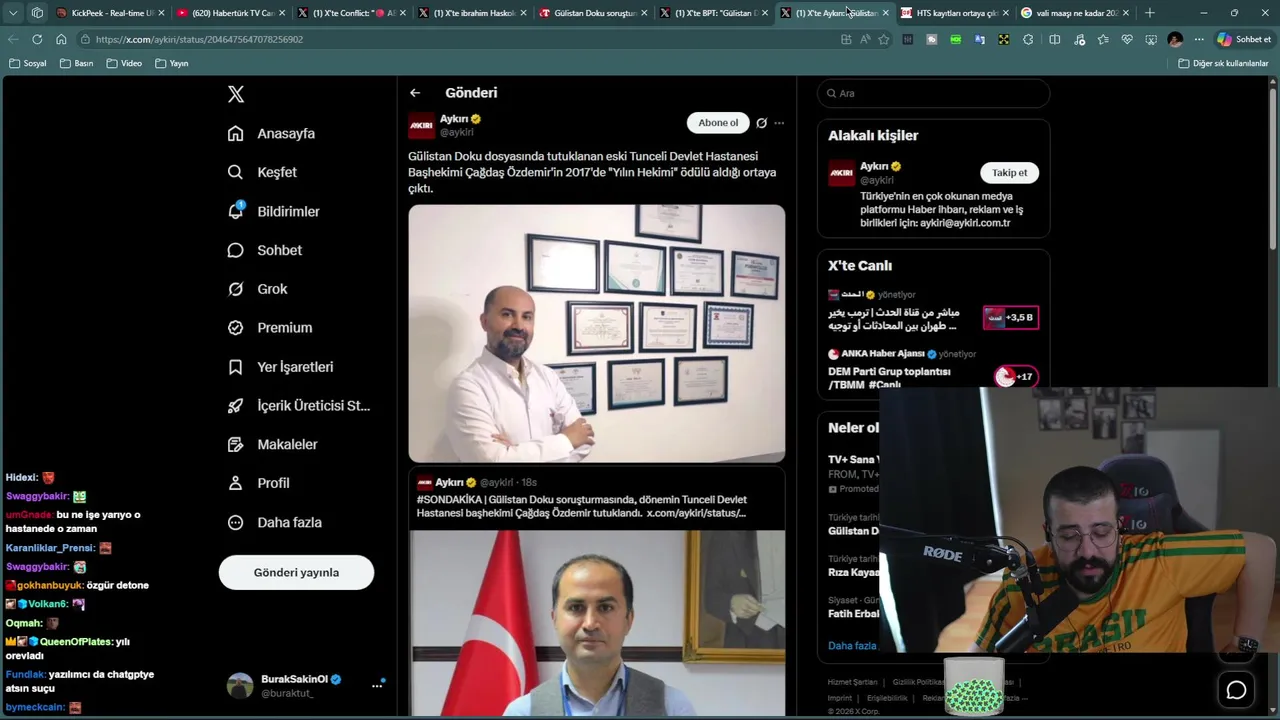The width and height of the screenshot is (1280, 720).
Task: Click the Abone ol button
Action: tap(718, 123)
